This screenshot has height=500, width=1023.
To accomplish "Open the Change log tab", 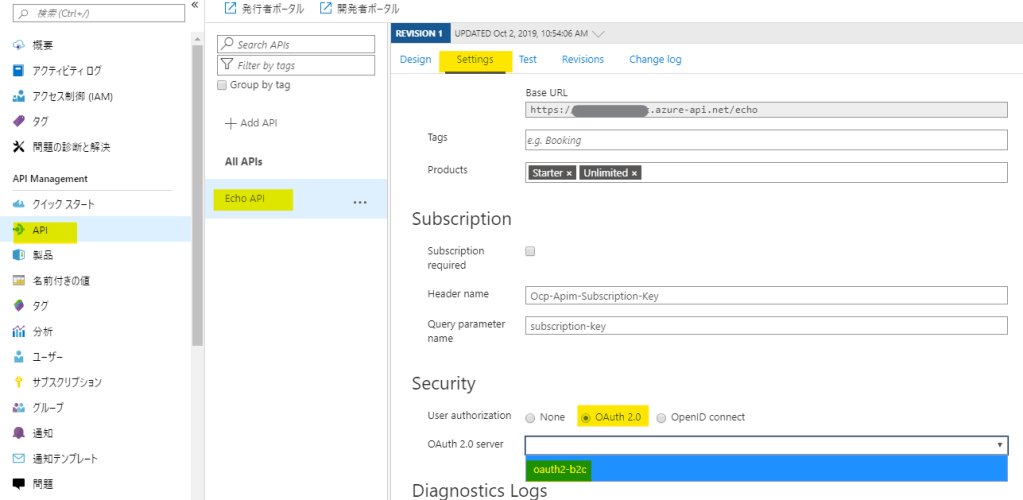I will (655, 59).
